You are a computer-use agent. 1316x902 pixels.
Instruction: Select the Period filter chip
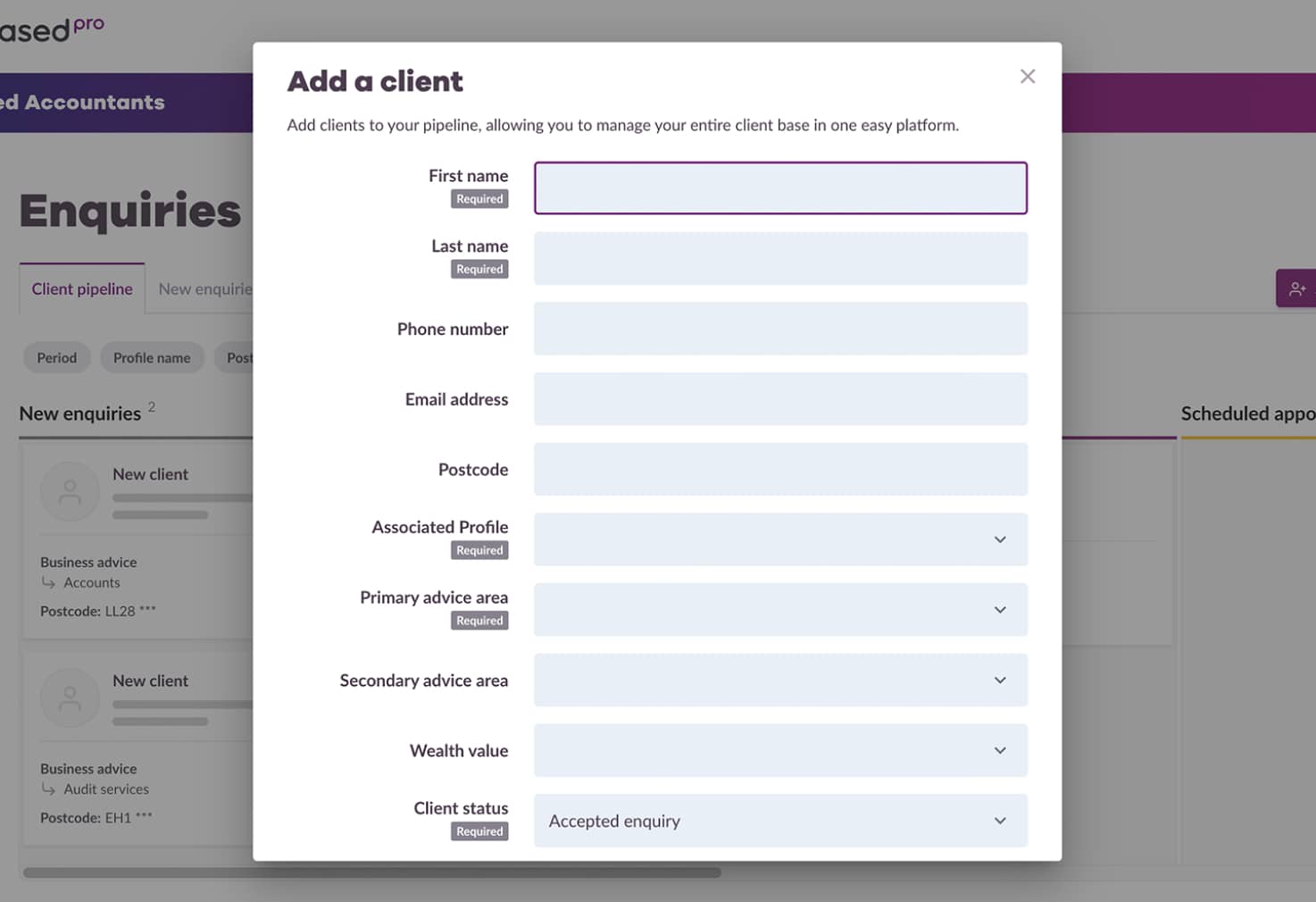pyautogui.click(x=57, y=357)
